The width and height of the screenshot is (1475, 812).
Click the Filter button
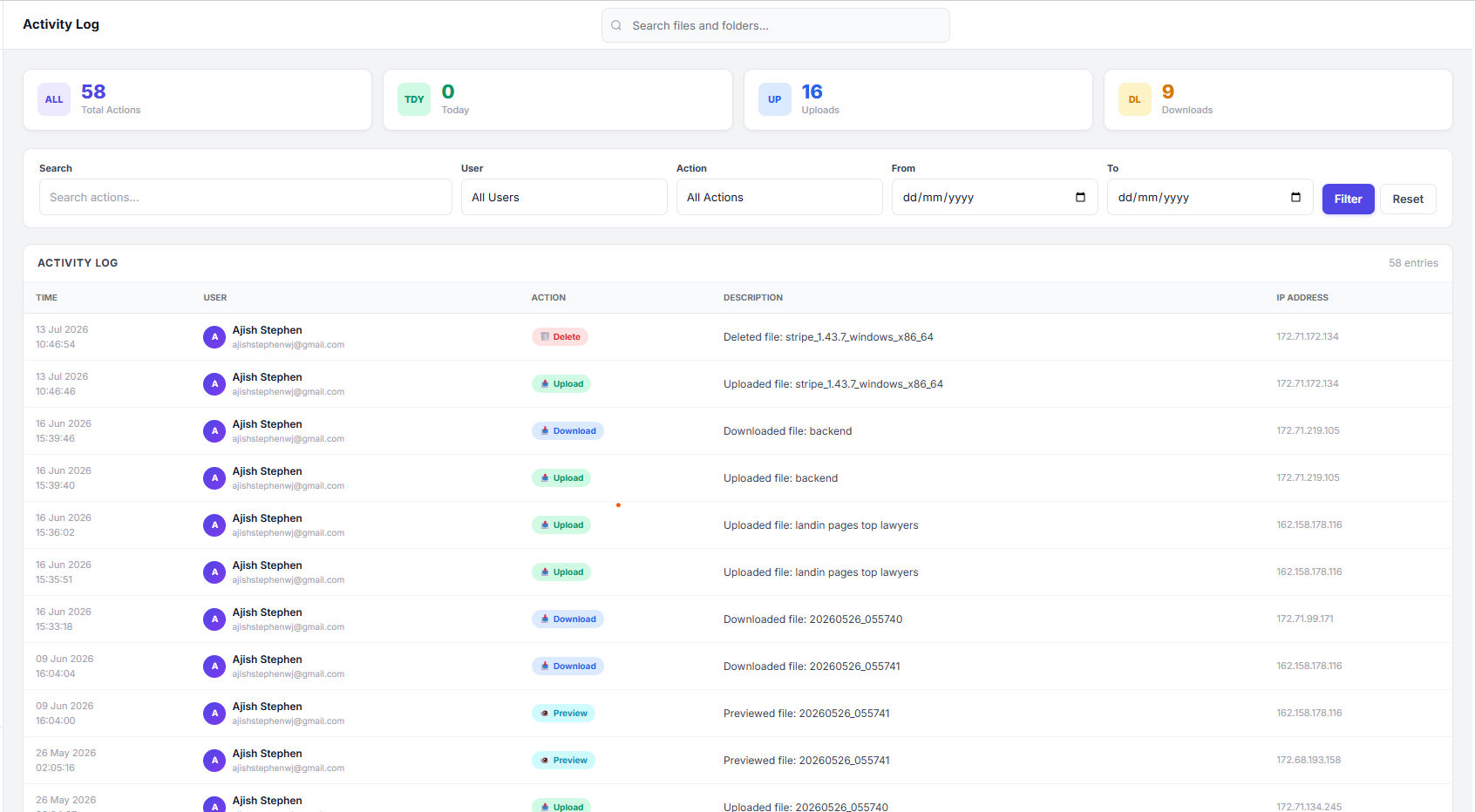[1348, 199]
